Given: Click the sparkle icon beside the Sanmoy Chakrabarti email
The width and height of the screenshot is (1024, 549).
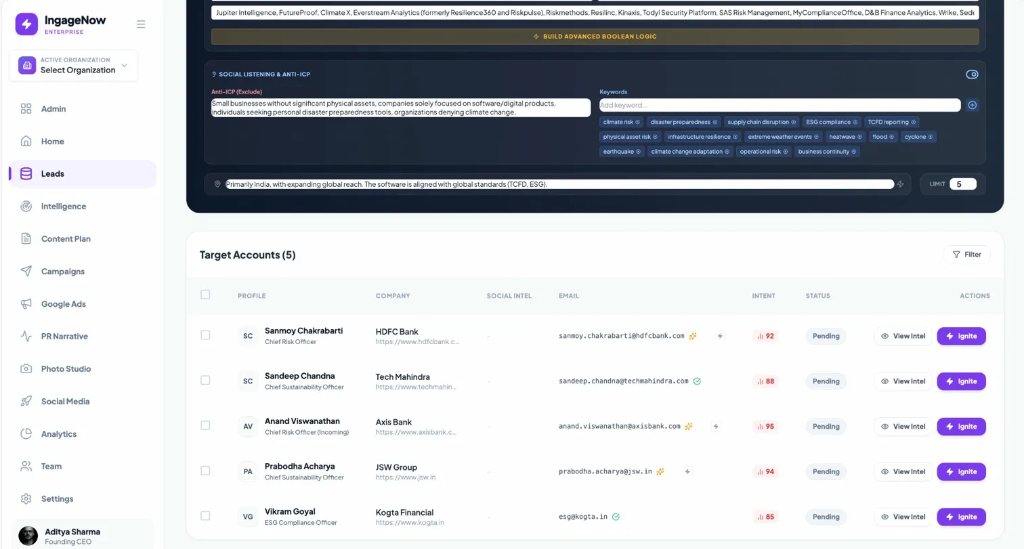Looking at the screenshot, I should [x=692, y=336].
